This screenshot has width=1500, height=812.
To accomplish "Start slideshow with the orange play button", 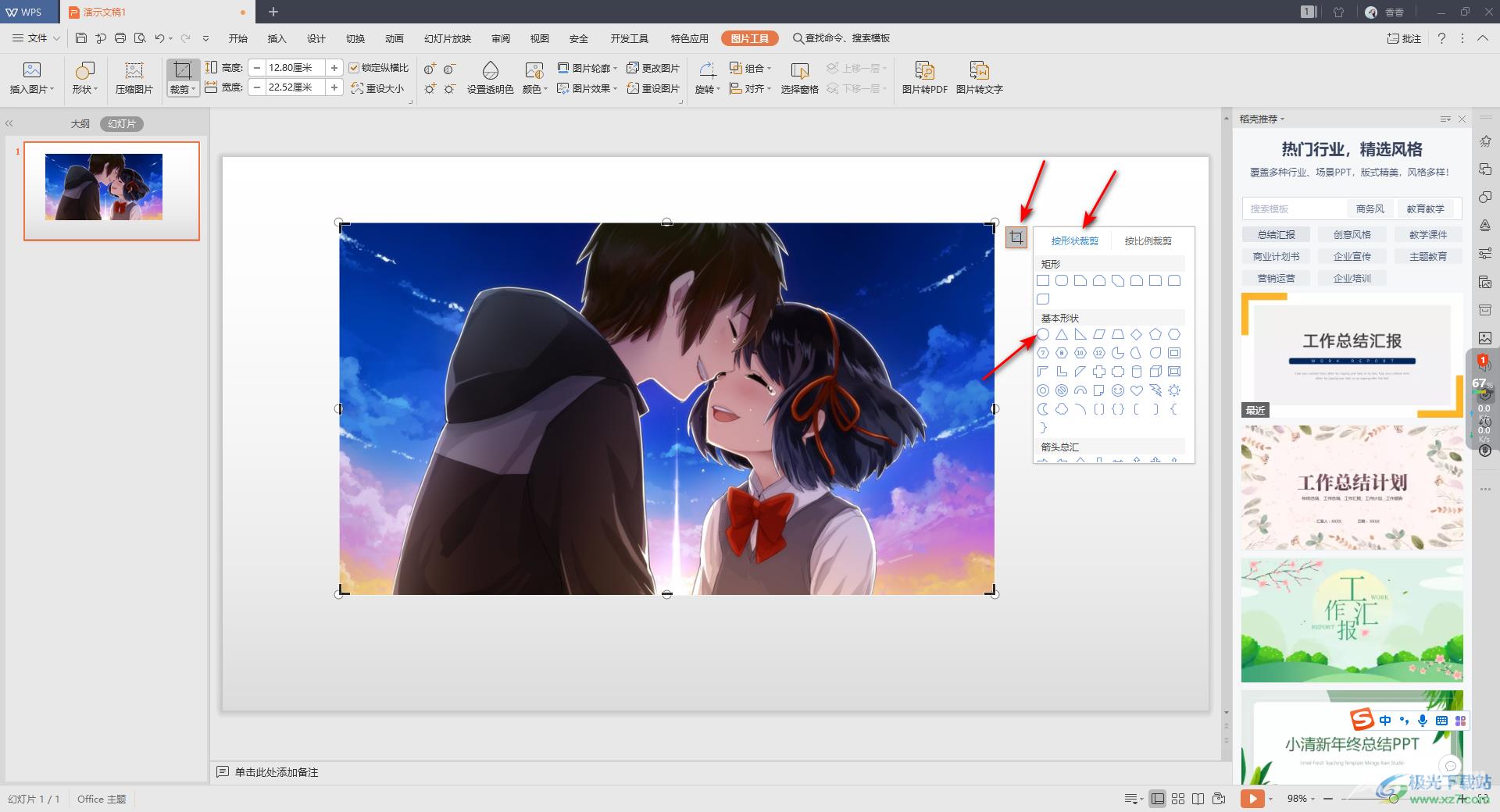I will (x=1252, y=798).
